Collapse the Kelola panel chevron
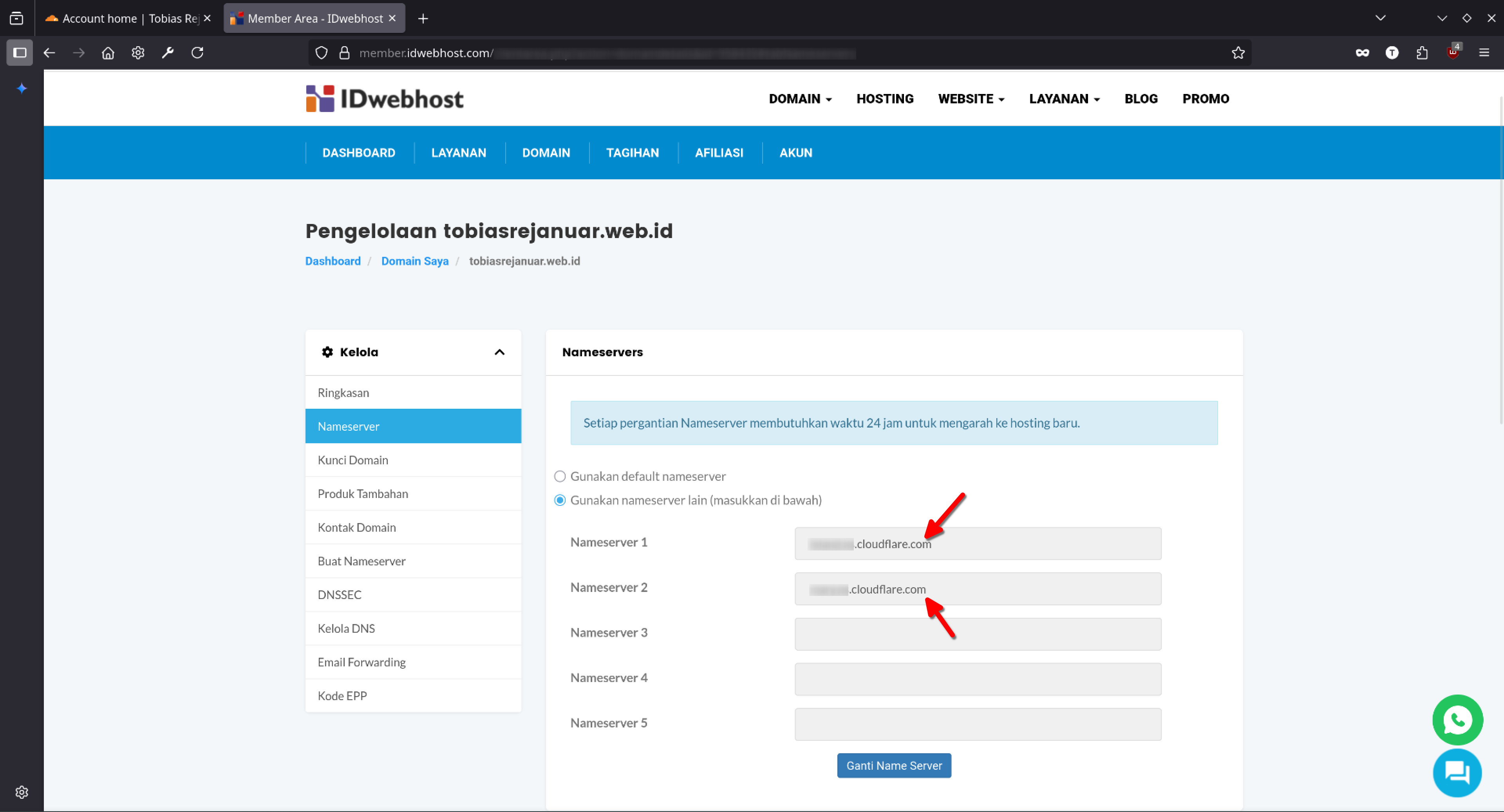The height and width of the screenshot is (812, 1504). coord(499,352)
